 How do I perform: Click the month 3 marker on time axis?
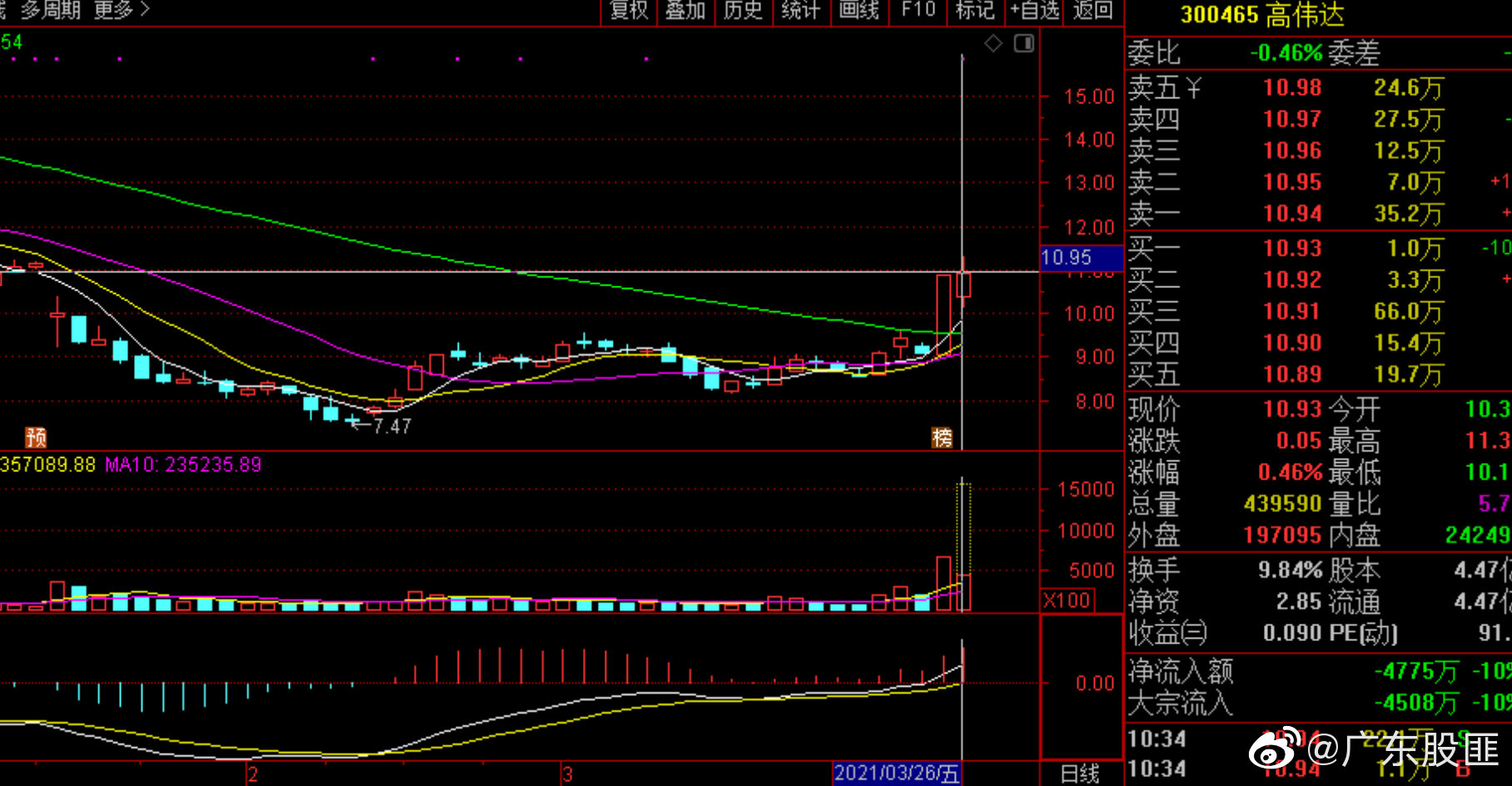click(x=567, y=774)
